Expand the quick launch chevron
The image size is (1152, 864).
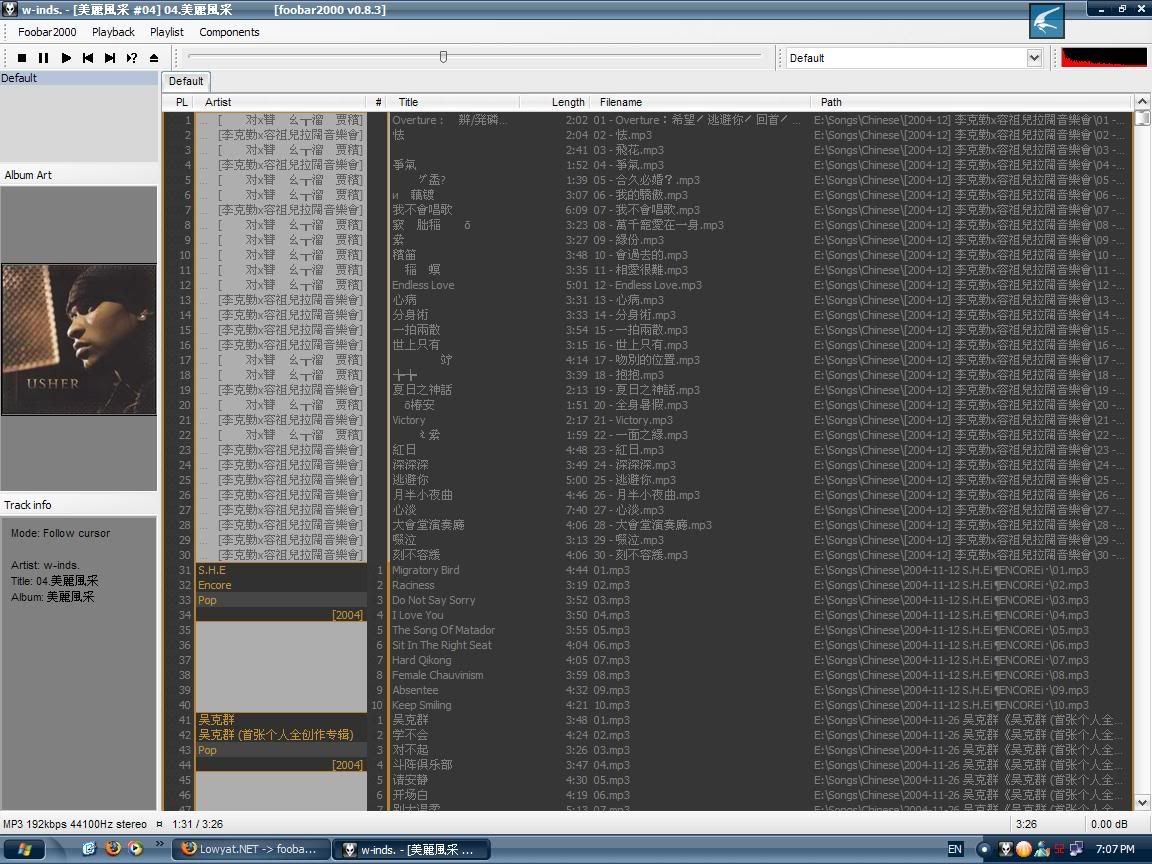(159, 844)
